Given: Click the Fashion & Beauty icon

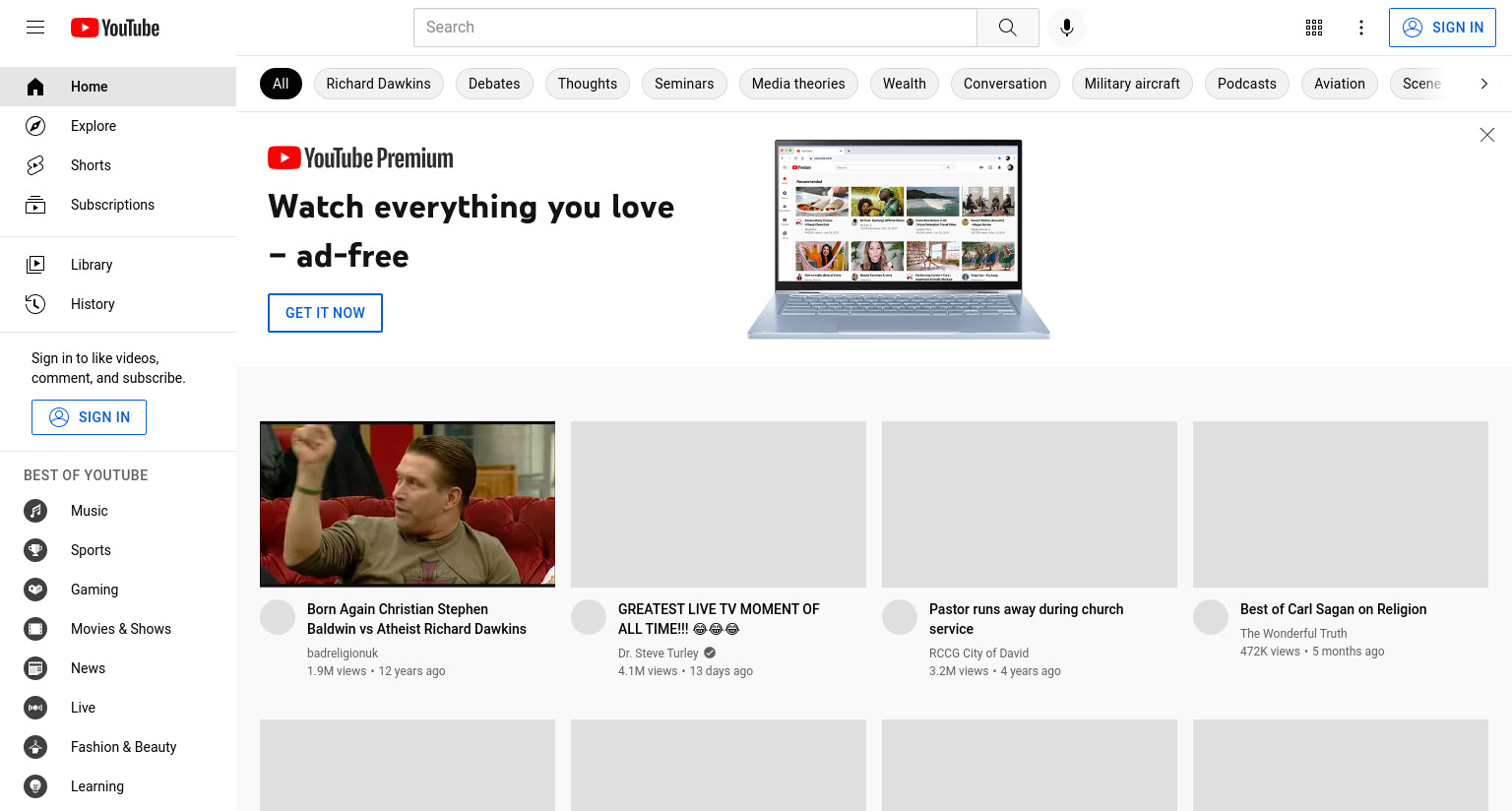Looking at the screenshot, I should (35, 747).
